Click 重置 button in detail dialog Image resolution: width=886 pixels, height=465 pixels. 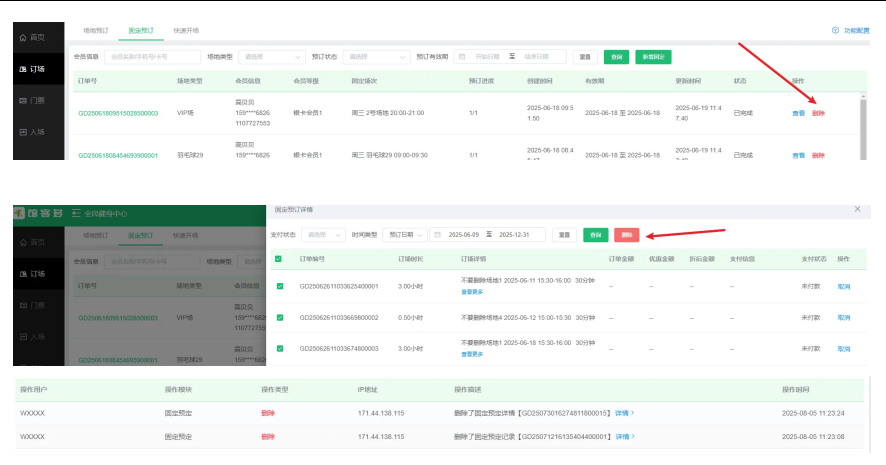tap(564, 235)
